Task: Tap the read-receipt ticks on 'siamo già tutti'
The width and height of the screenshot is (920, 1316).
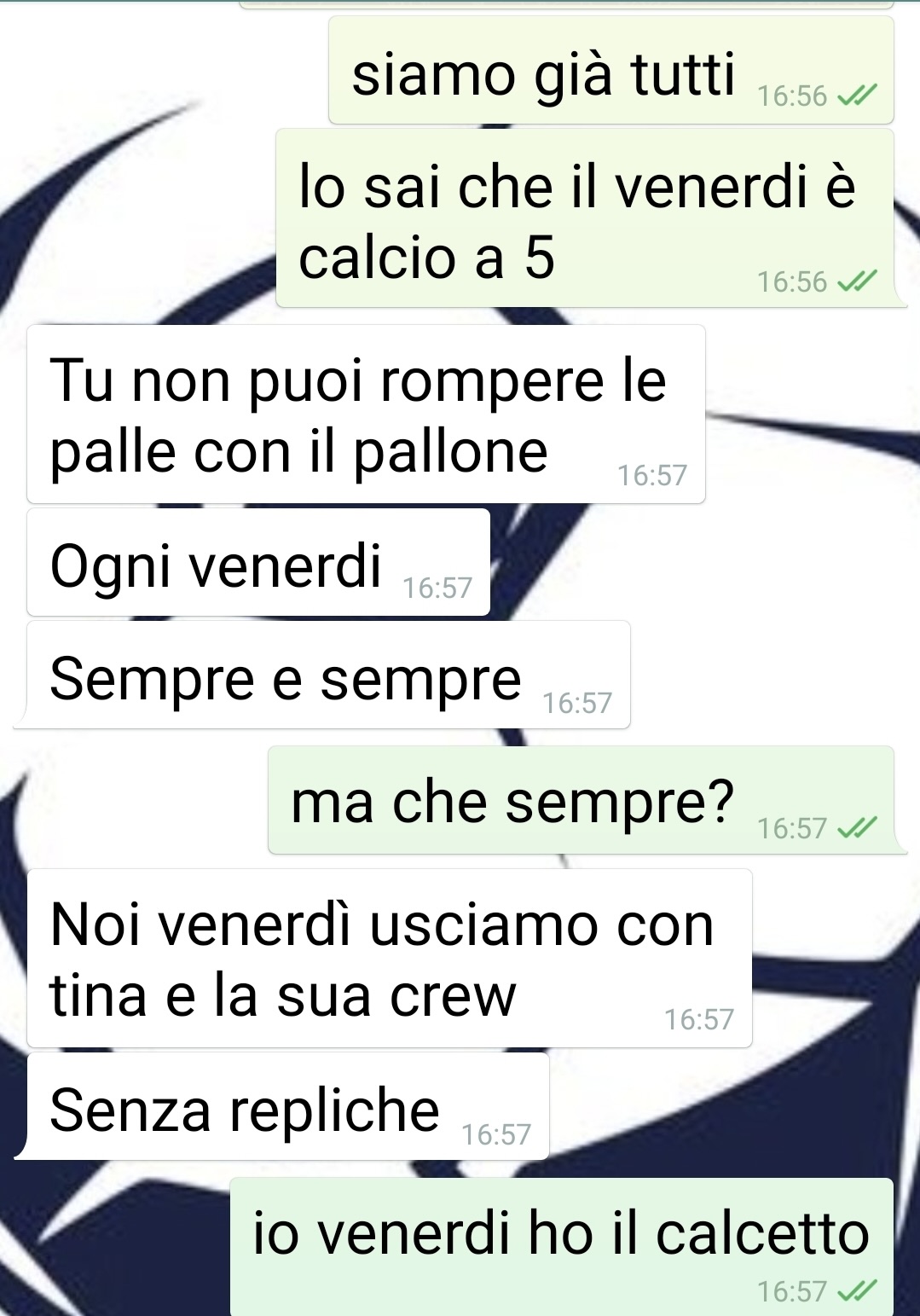Action: (x=857, y=96)
